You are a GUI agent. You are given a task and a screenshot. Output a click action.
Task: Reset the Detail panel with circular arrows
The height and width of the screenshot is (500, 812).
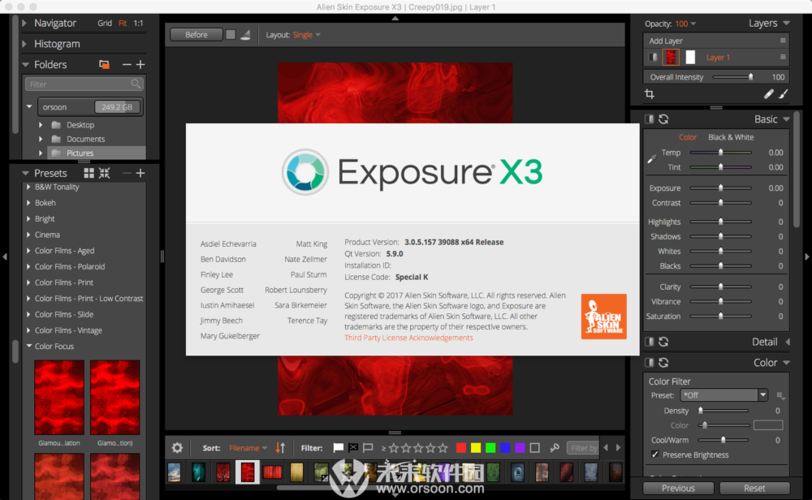click(x=663, y=342)
